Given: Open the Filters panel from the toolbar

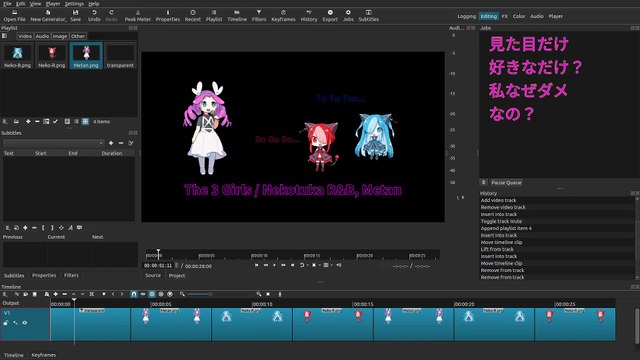Looking at the screenshot, I should pos(259,16).
